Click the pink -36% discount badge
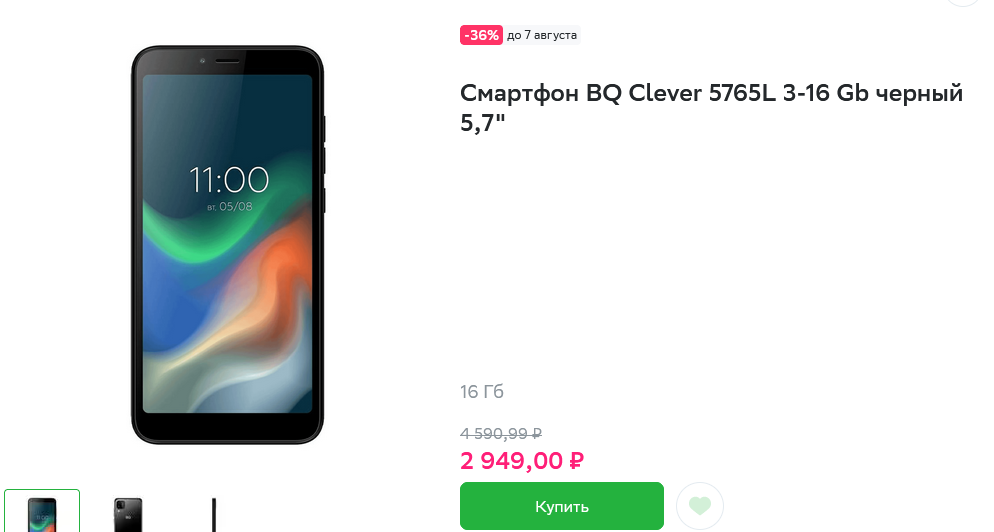Viewport: 994px width, 532px height. coord(481,35)
